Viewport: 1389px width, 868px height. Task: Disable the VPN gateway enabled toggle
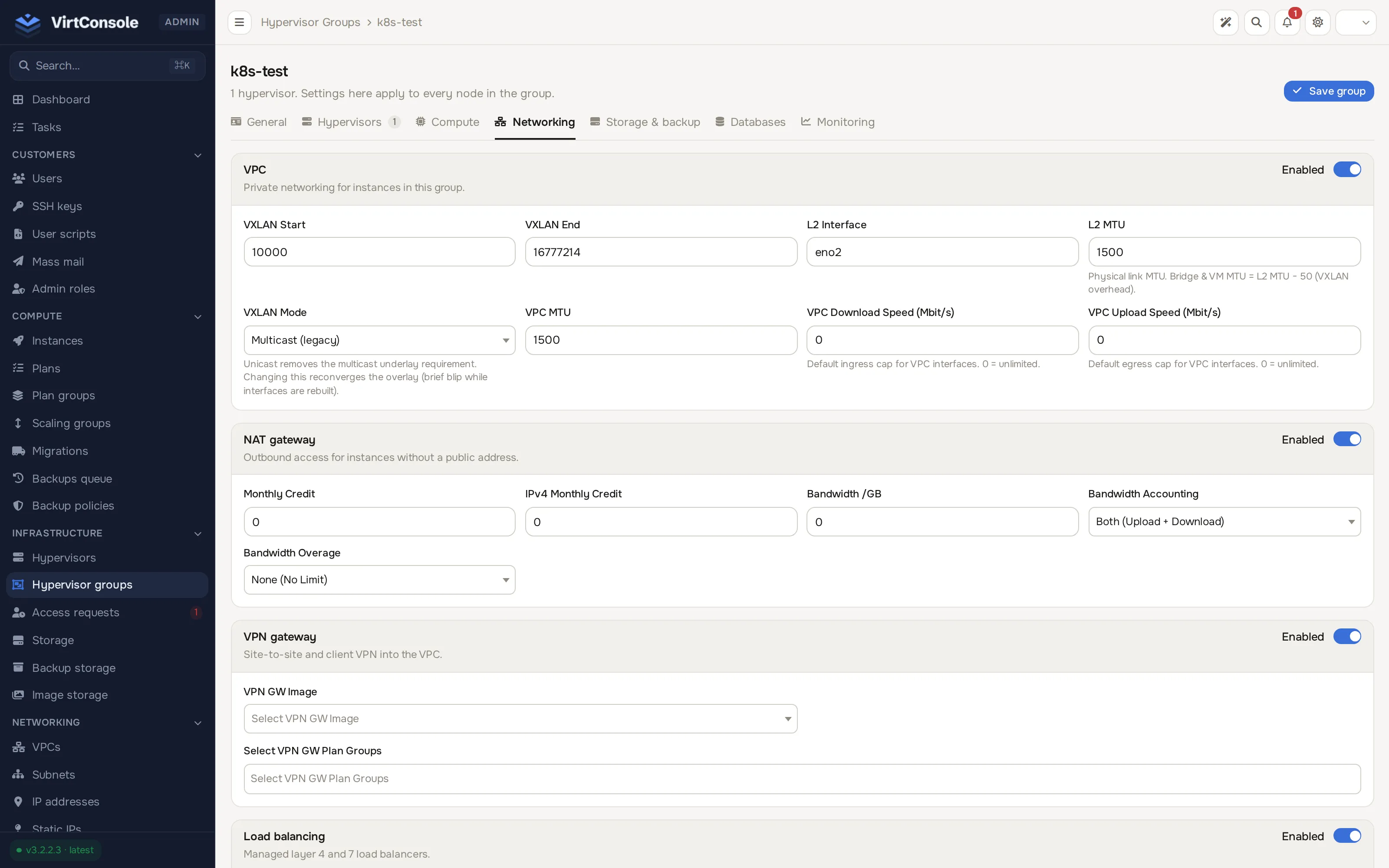click(x=1346, y=636)
